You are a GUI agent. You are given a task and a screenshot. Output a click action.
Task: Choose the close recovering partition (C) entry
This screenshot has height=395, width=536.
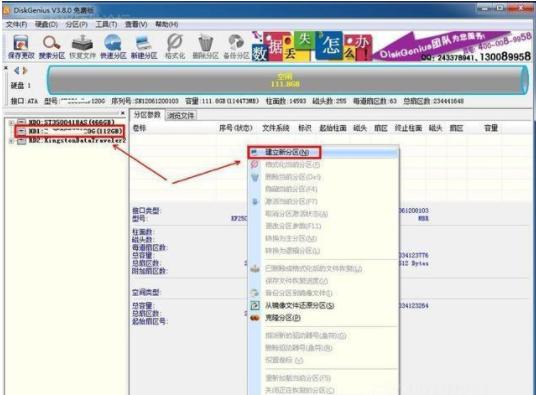323,390
